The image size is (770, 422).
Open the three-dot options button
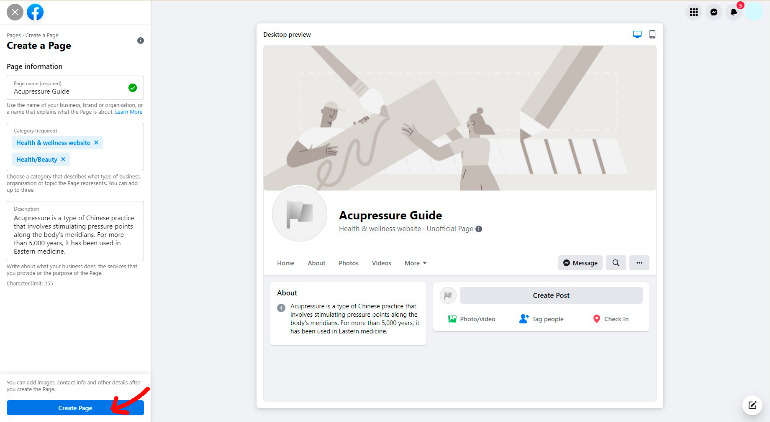[639, 263]
